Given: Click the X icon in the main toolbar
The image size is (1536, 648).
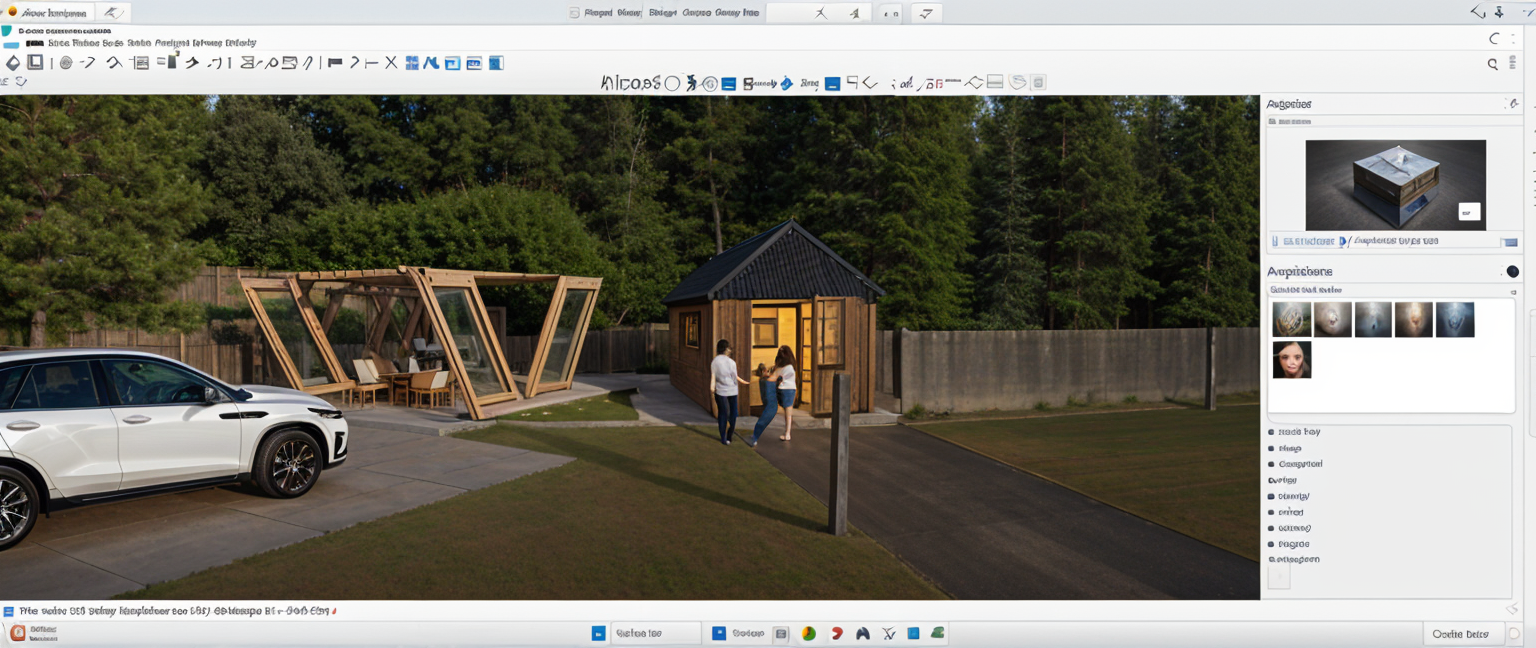Looking at the screenshot, I should click(390, 63).
